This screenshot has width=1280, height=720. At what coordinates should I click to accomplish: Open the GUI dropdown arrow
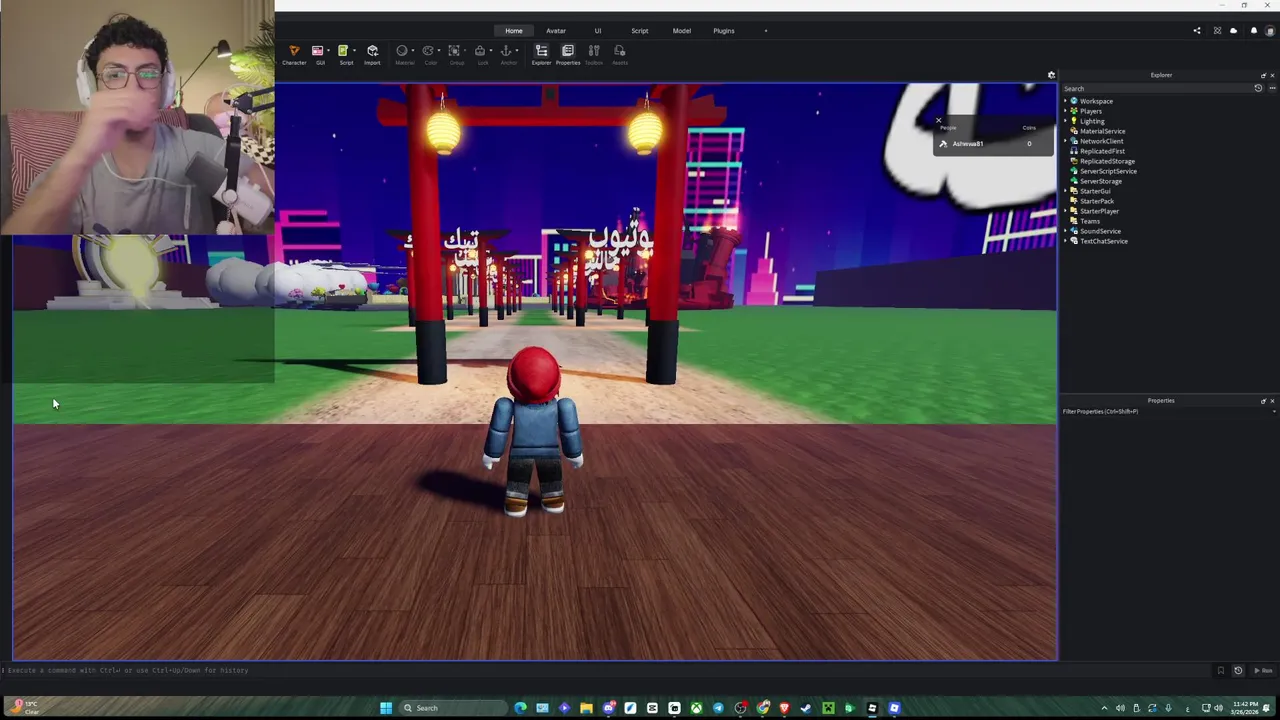(328, 51)
